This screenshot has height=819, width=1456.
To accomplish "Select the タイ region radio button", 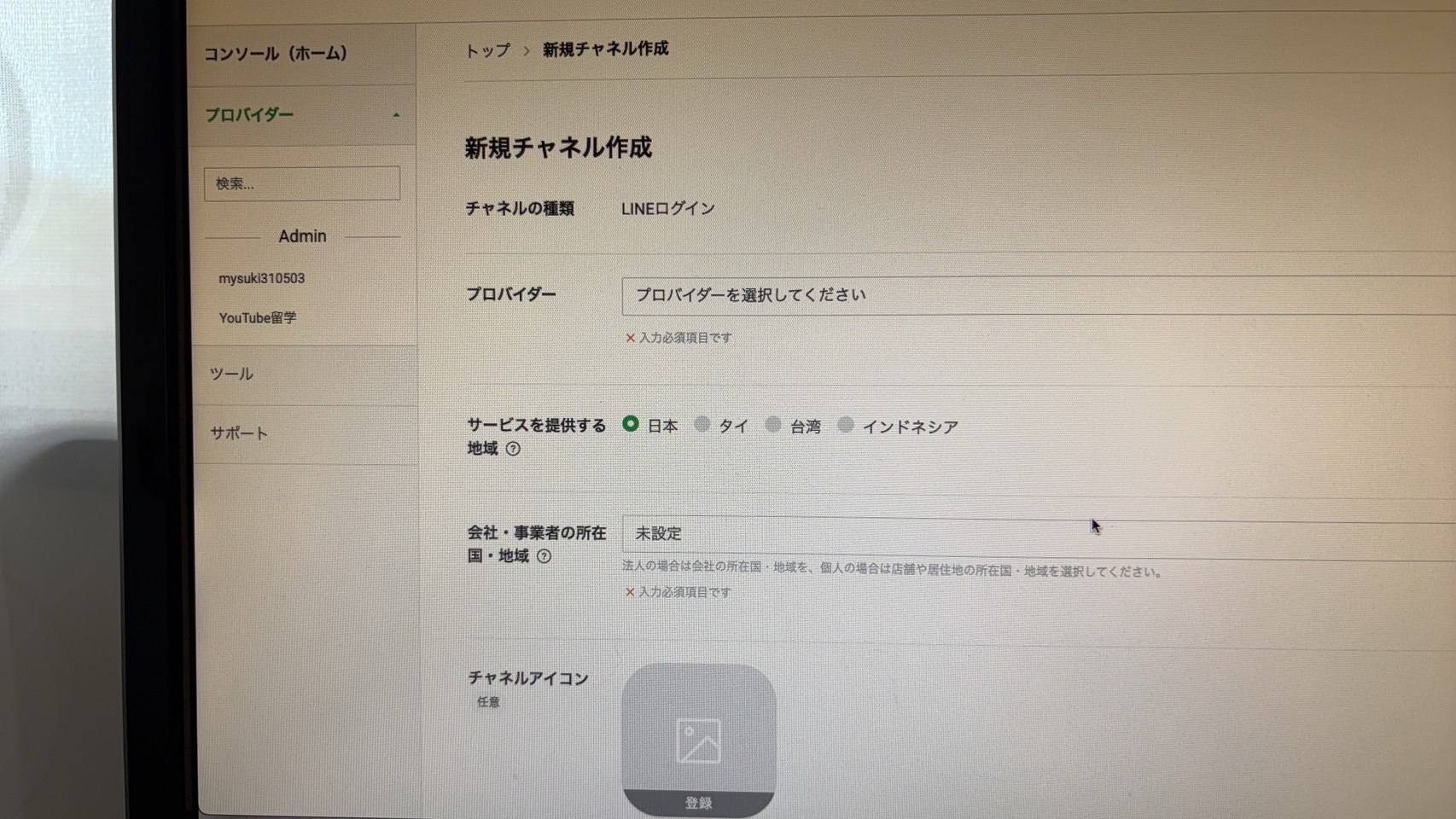I will (x=702, y=424).
